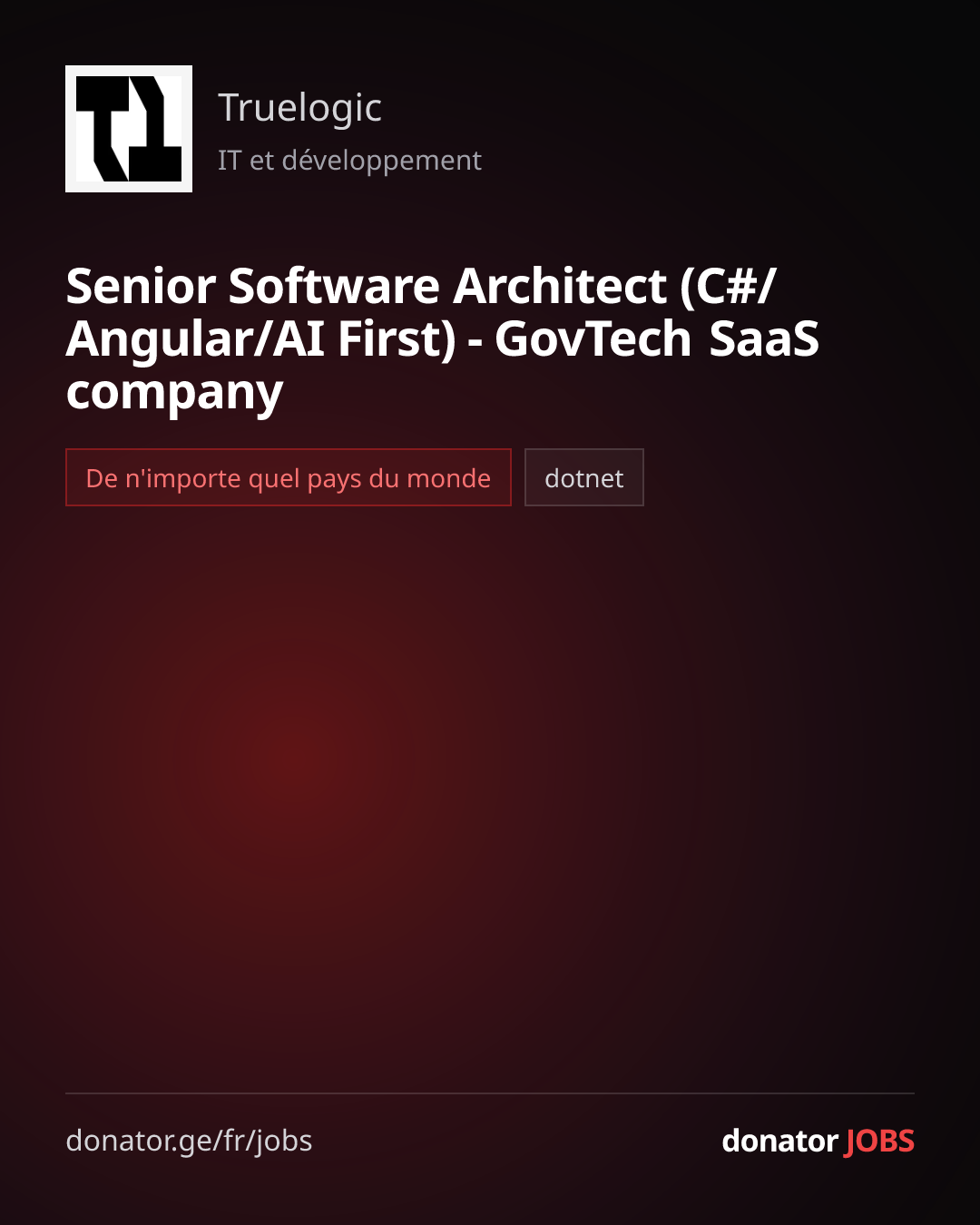This screenshot has height=1225, width=980.
Task: Click the Senior Software Architect job title
Action: pos(443,339)
